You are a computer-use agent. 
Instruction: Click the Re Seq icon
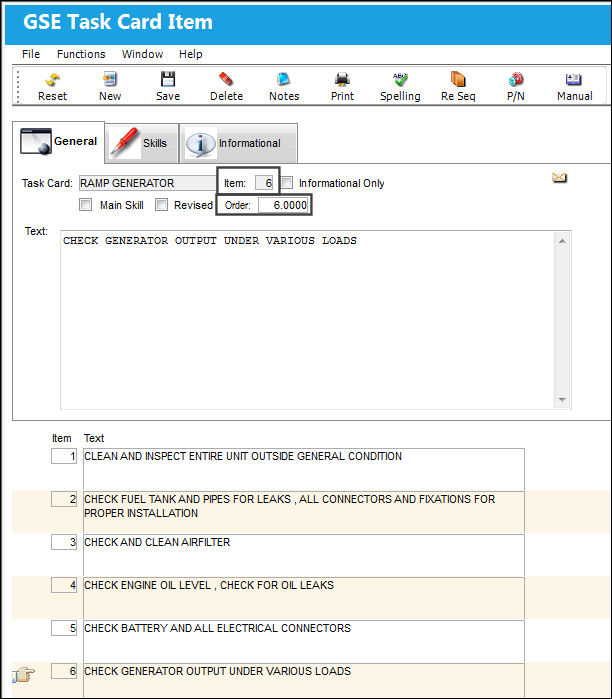(x=458, y=86)
